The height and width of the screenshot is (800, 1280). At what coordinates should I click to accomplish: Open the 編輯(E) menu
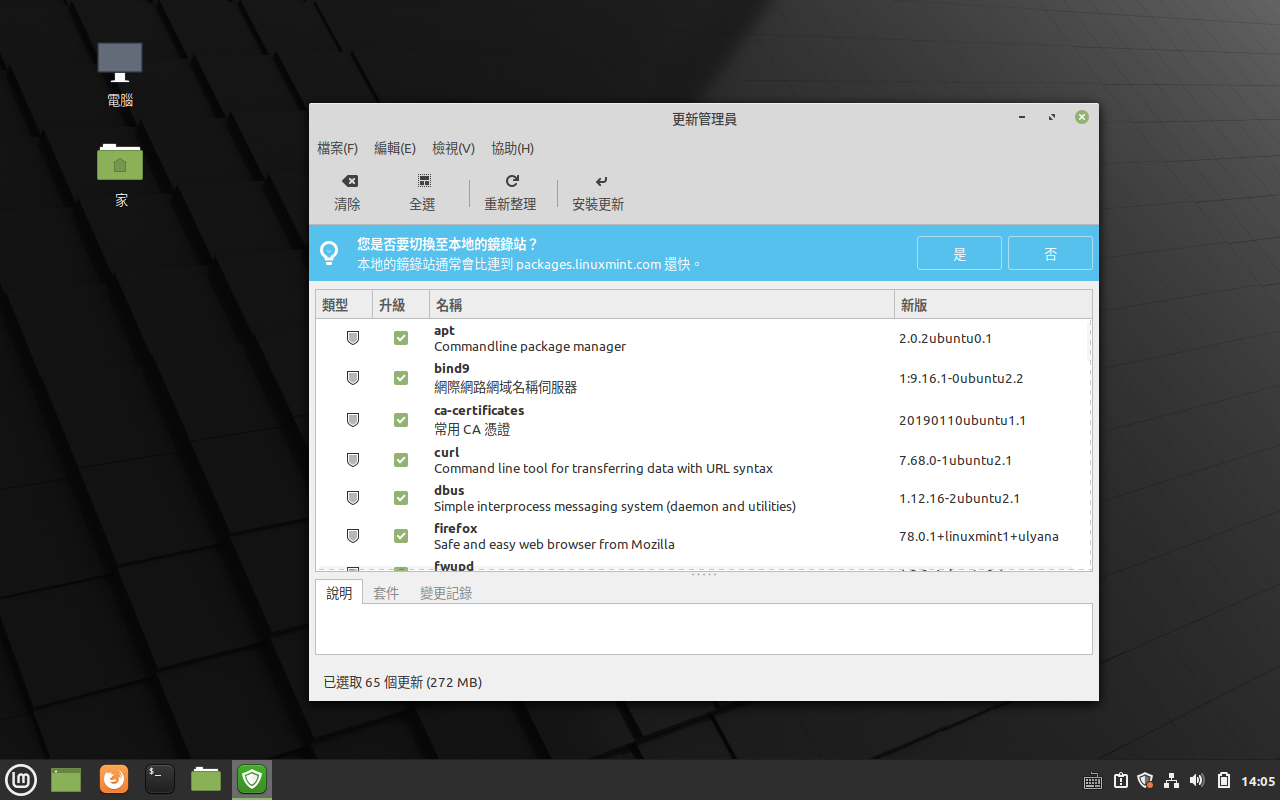coord(395,148)
